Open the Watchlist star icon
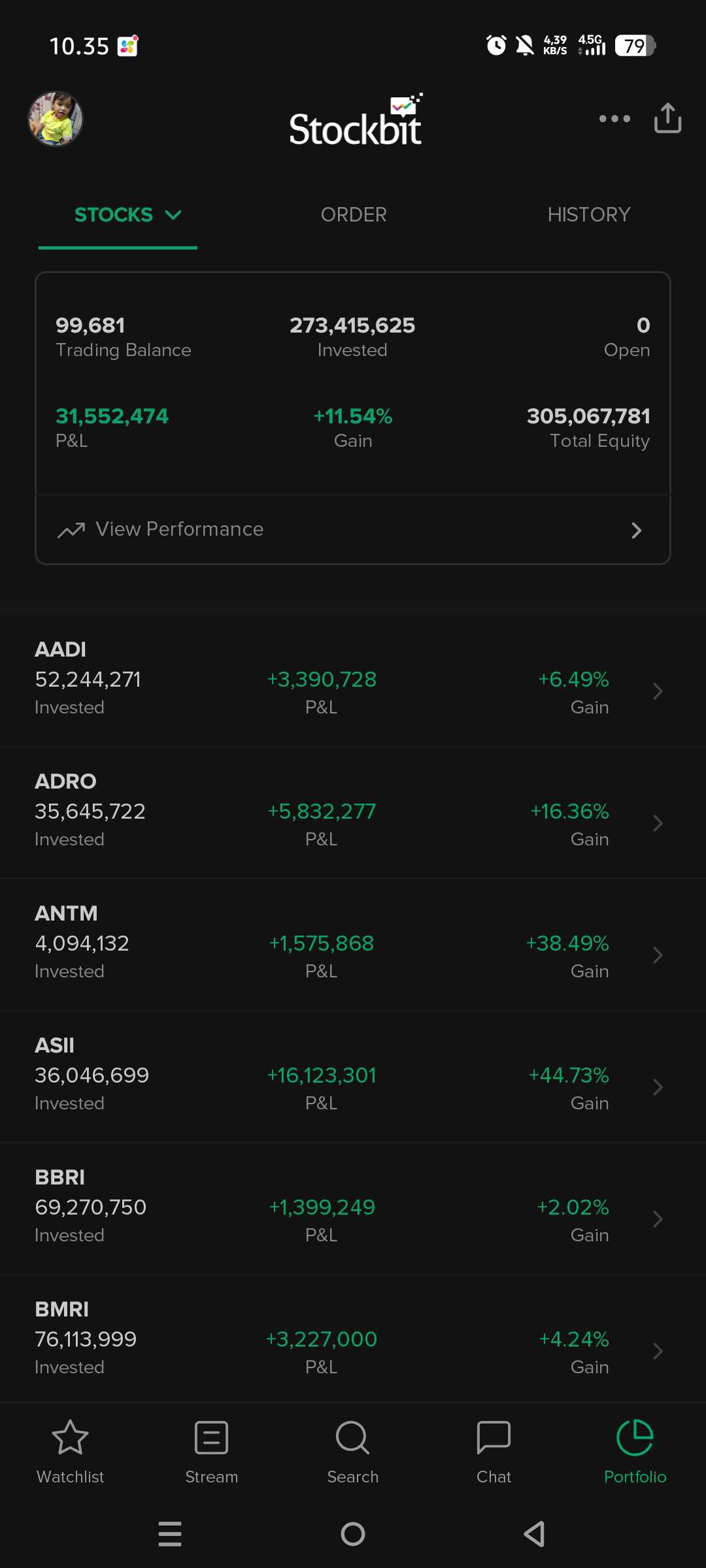Viewport: 706px width, 1568px height. 70,1437
